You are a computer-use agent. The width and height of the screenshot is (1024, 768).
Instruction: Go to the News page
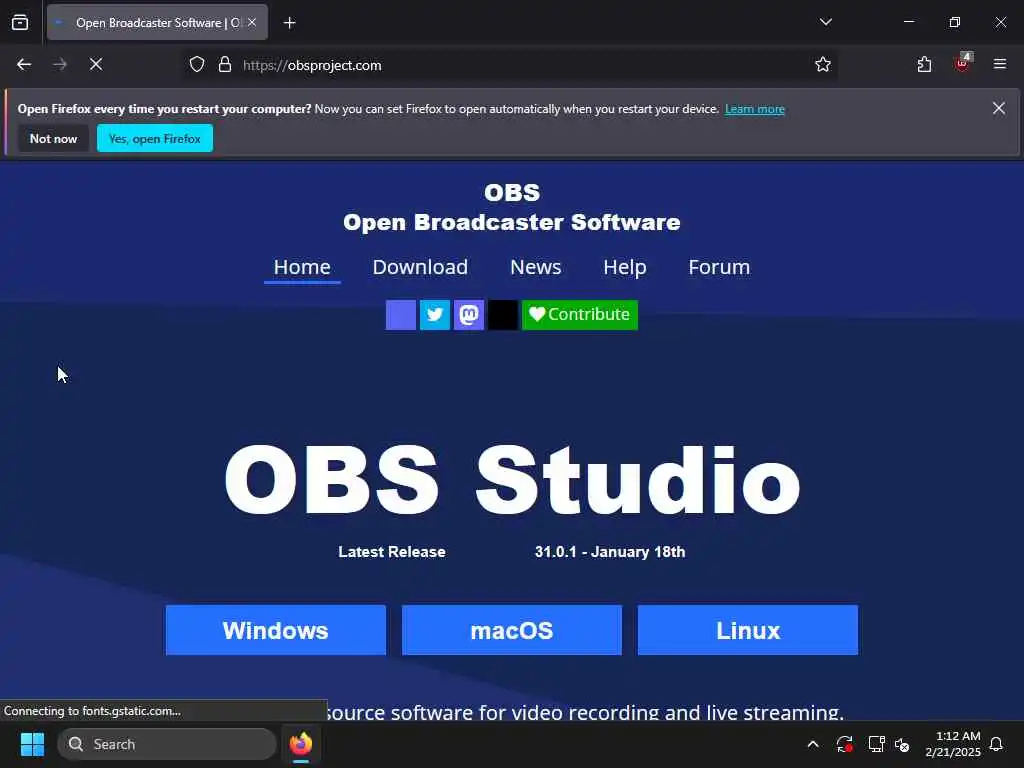(x=536, y=267)
